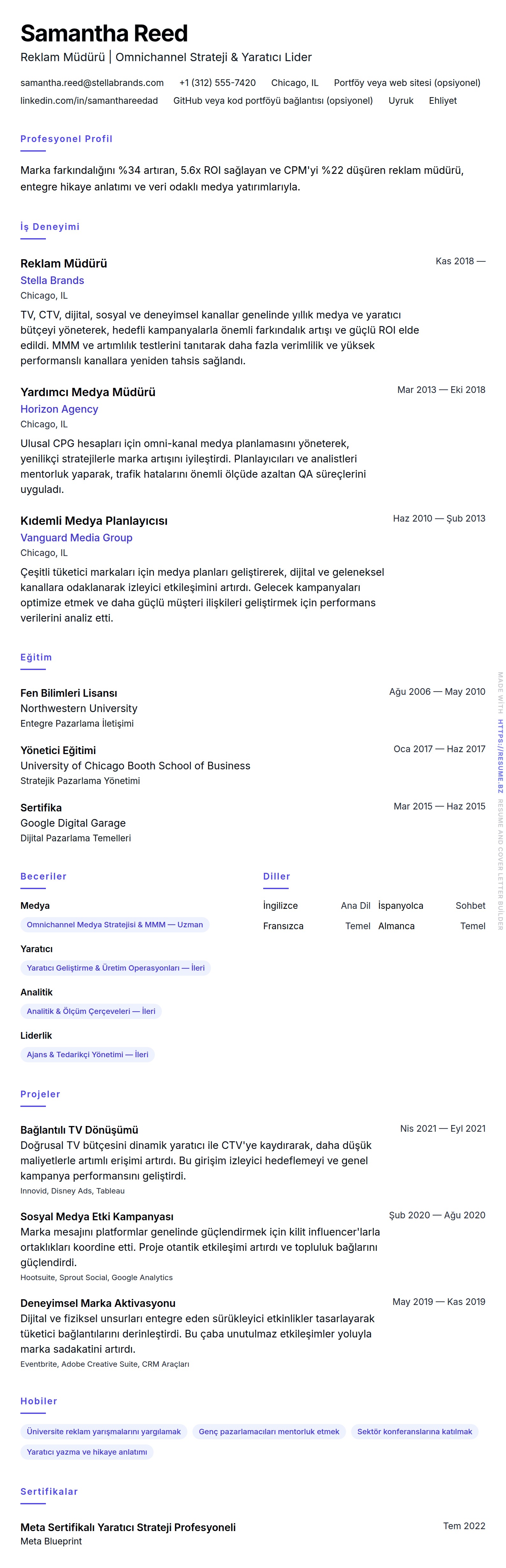Click the Sektör konferanslarına katılmak tag
Image resolution: width=506 pixels, height=1568 pixels.
click(415, 1432)
